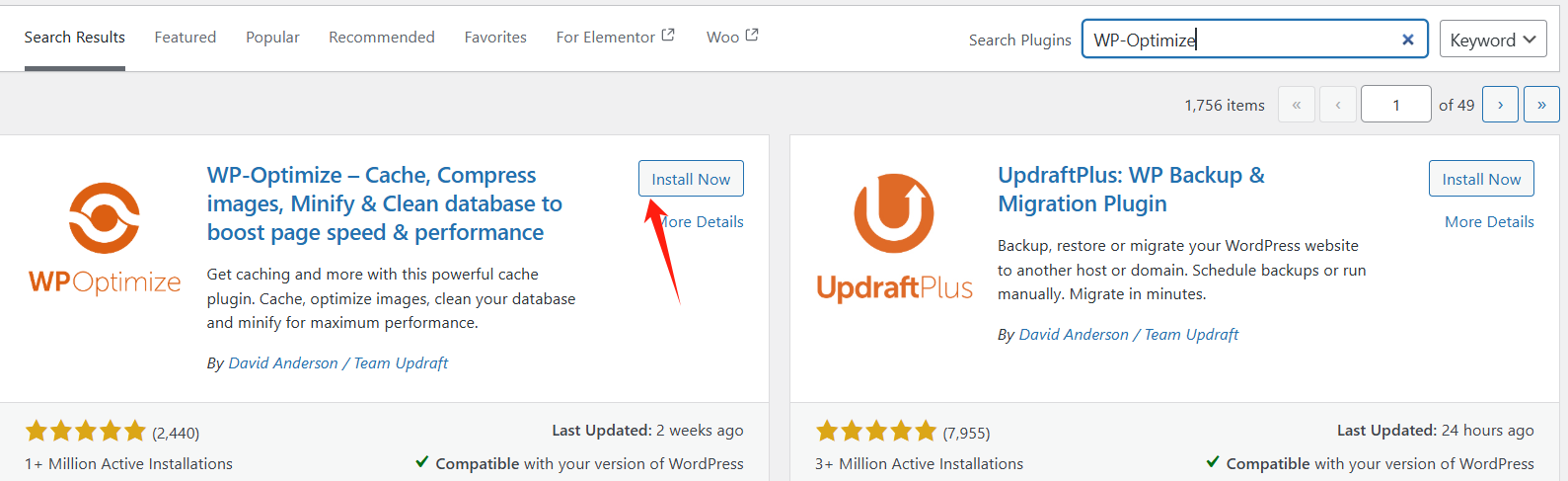Switch to the Popular tab

click(x=272, y=38)
